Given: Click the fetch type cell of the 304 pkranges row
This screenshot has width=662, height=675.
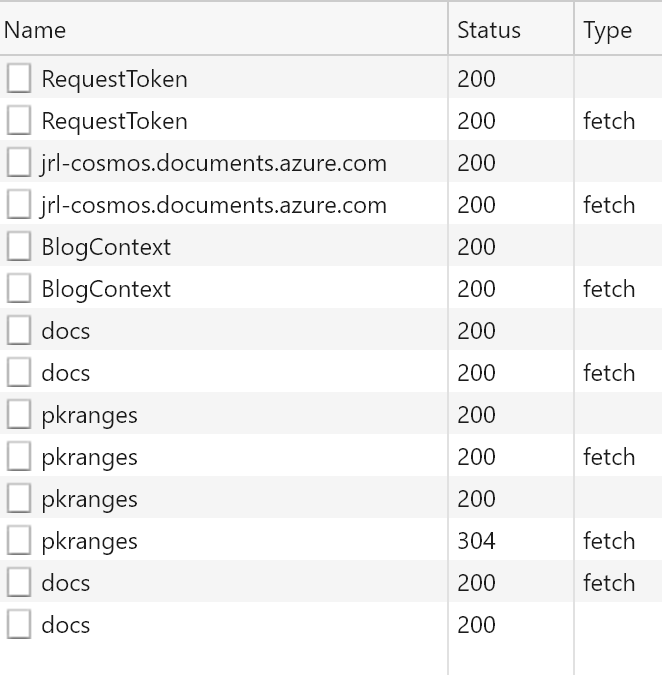Looking at the screenshot, I should click(609, 541).
